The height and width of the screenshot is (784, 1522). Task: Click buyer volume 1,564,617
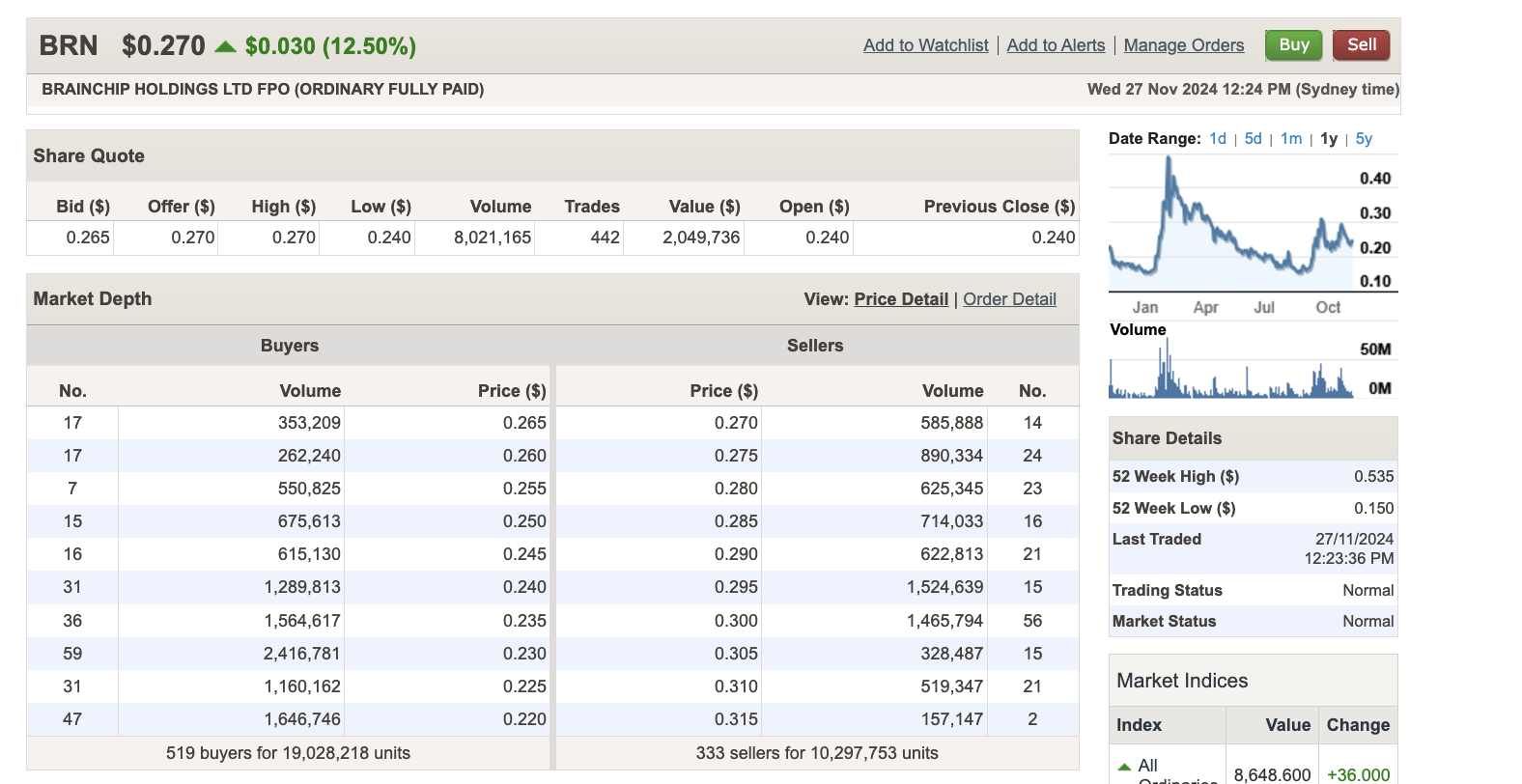click(x=302, y=621)
